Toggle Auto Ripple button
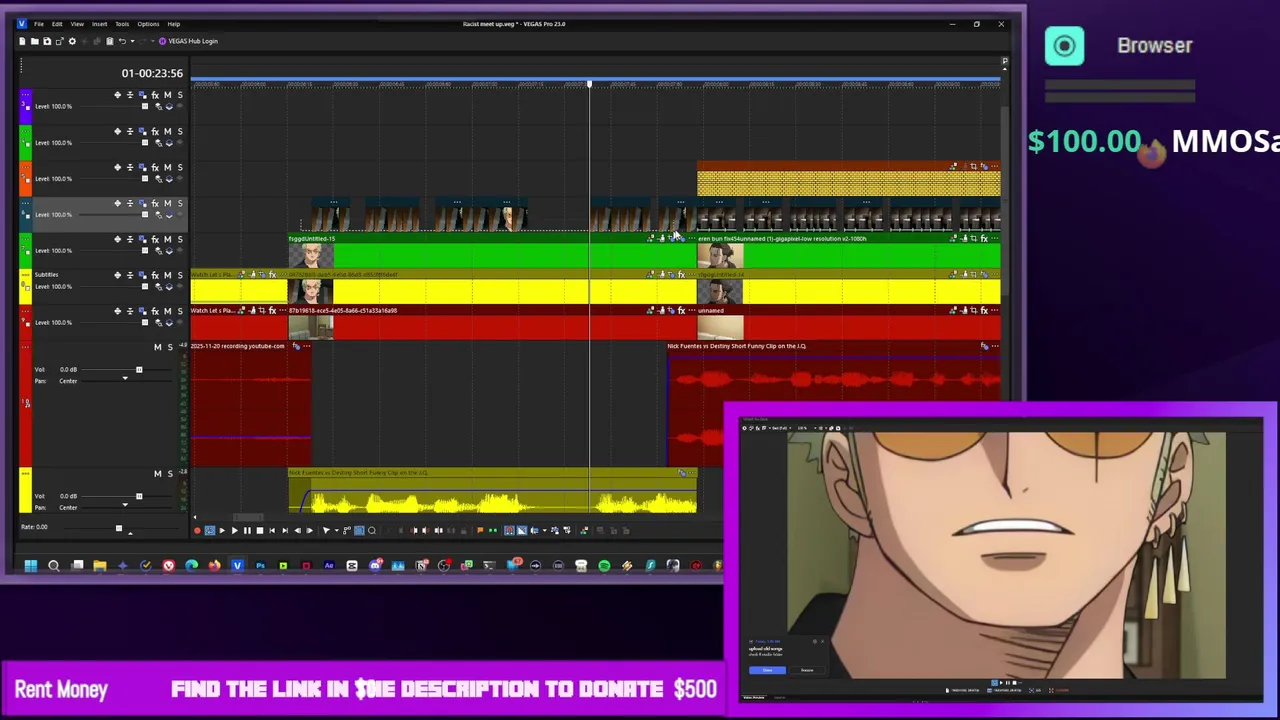This screenshot has width=1280, height=720. coord(535,531)
